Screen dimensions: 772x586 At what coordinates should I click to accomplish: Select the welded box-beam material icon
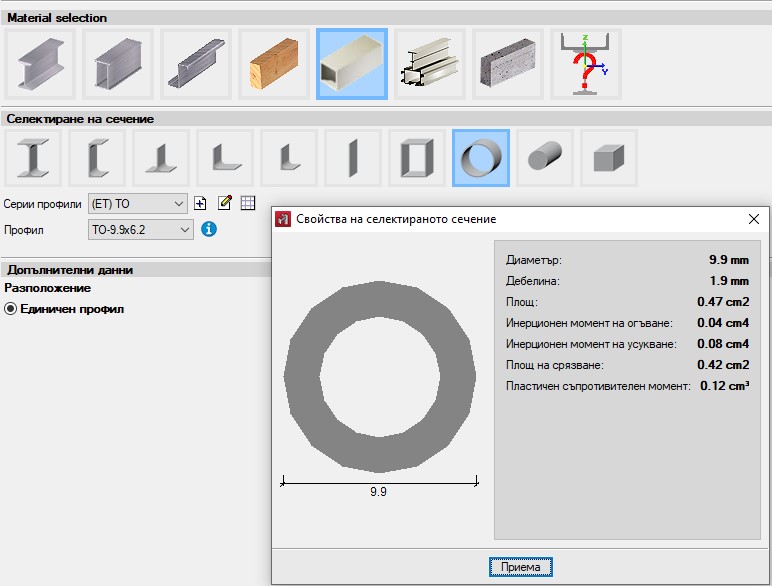click(x=118, y=64)
